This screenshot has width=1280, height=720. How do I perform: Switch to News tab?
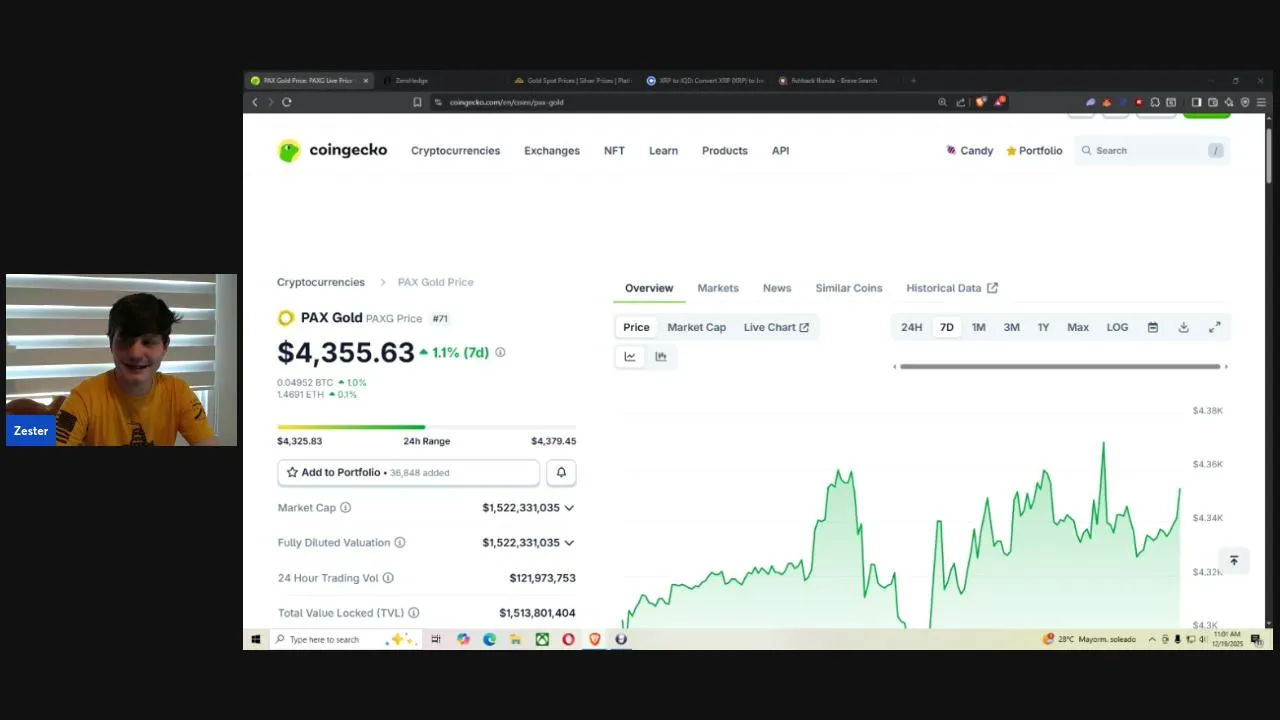click(777, 288)
